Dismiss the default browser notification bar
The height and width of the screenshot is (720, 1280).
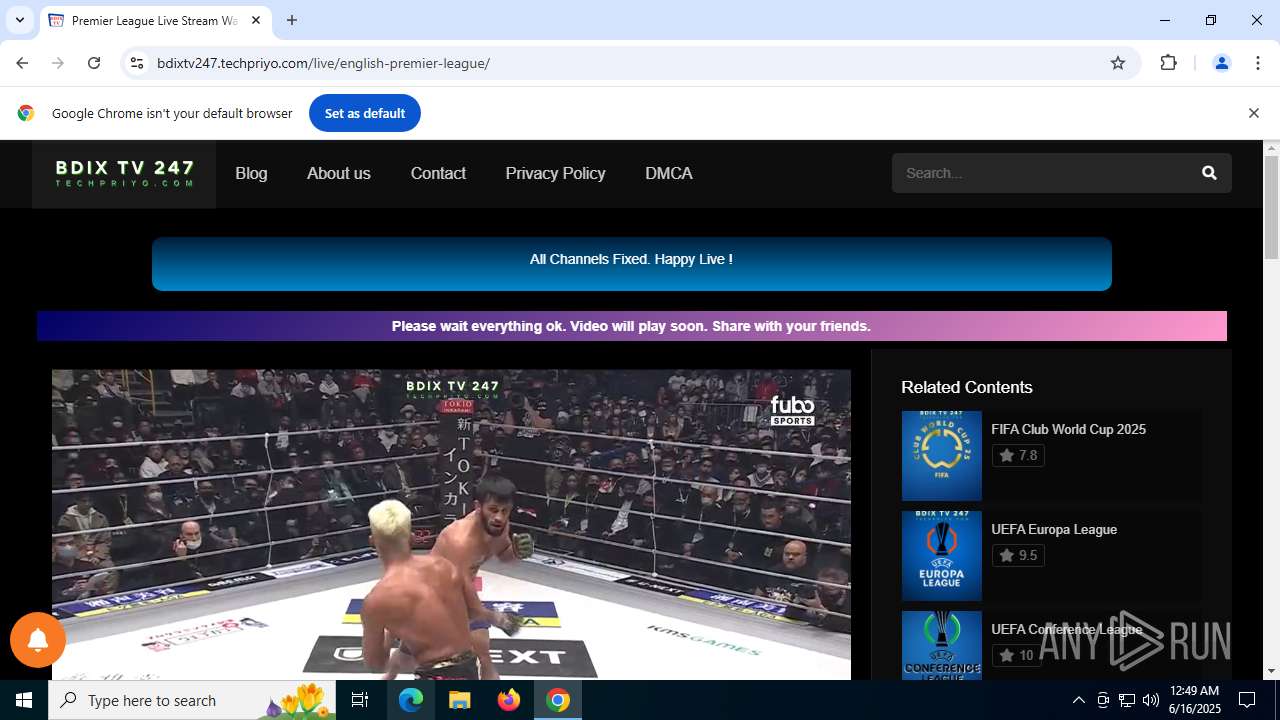pos(1253,113)
